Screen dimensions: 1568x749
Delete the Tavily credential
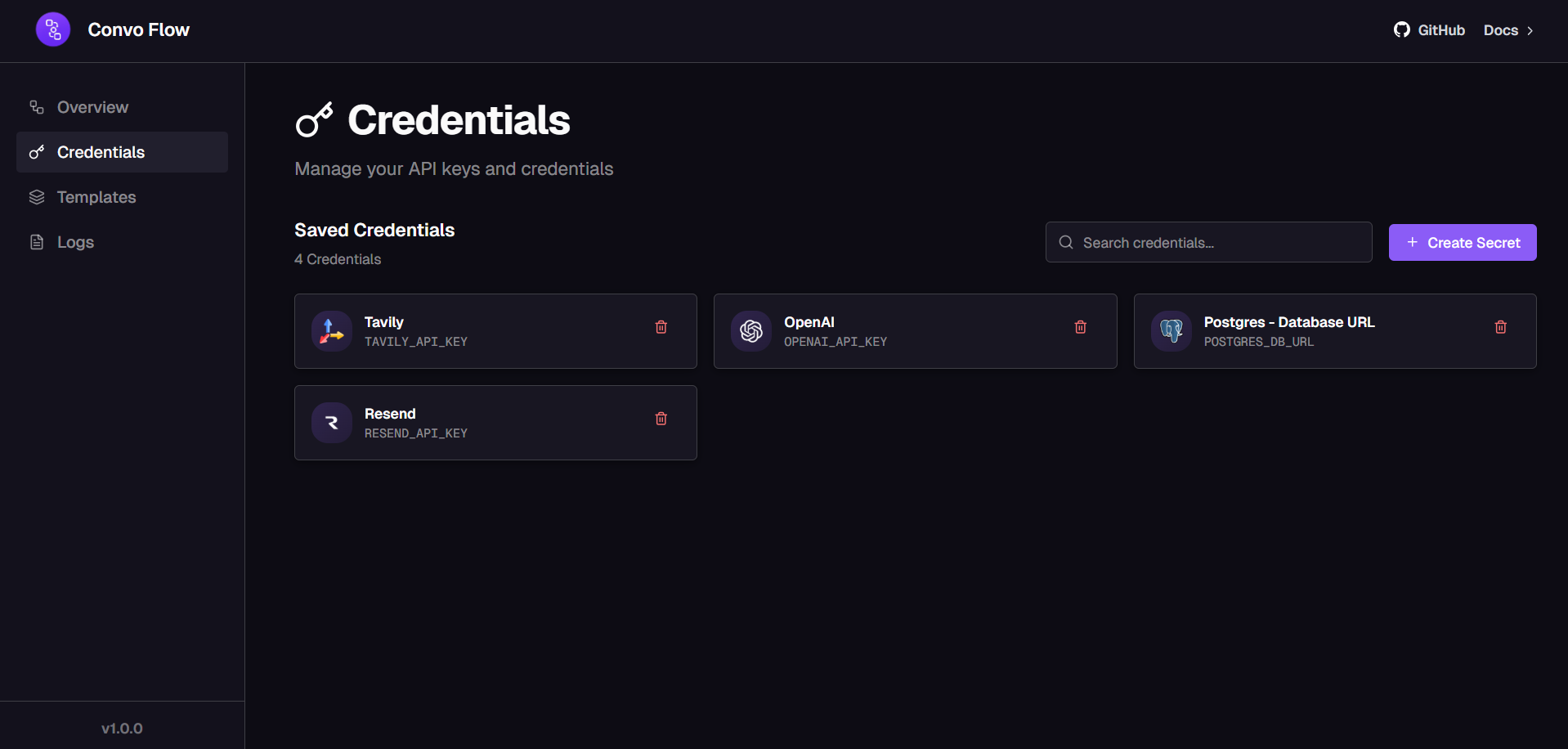(661, 327)
